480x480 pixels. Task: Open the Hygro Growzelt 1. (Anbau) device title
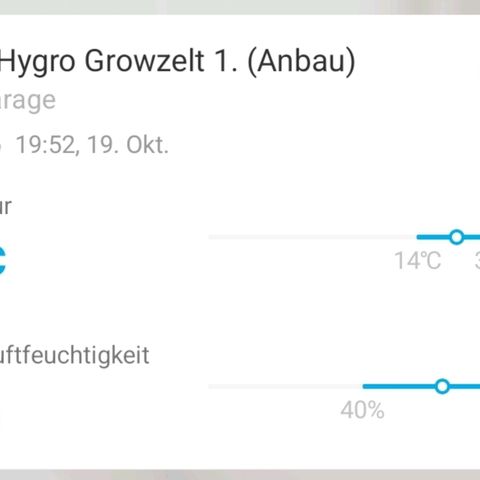click(x=178, y=62)
